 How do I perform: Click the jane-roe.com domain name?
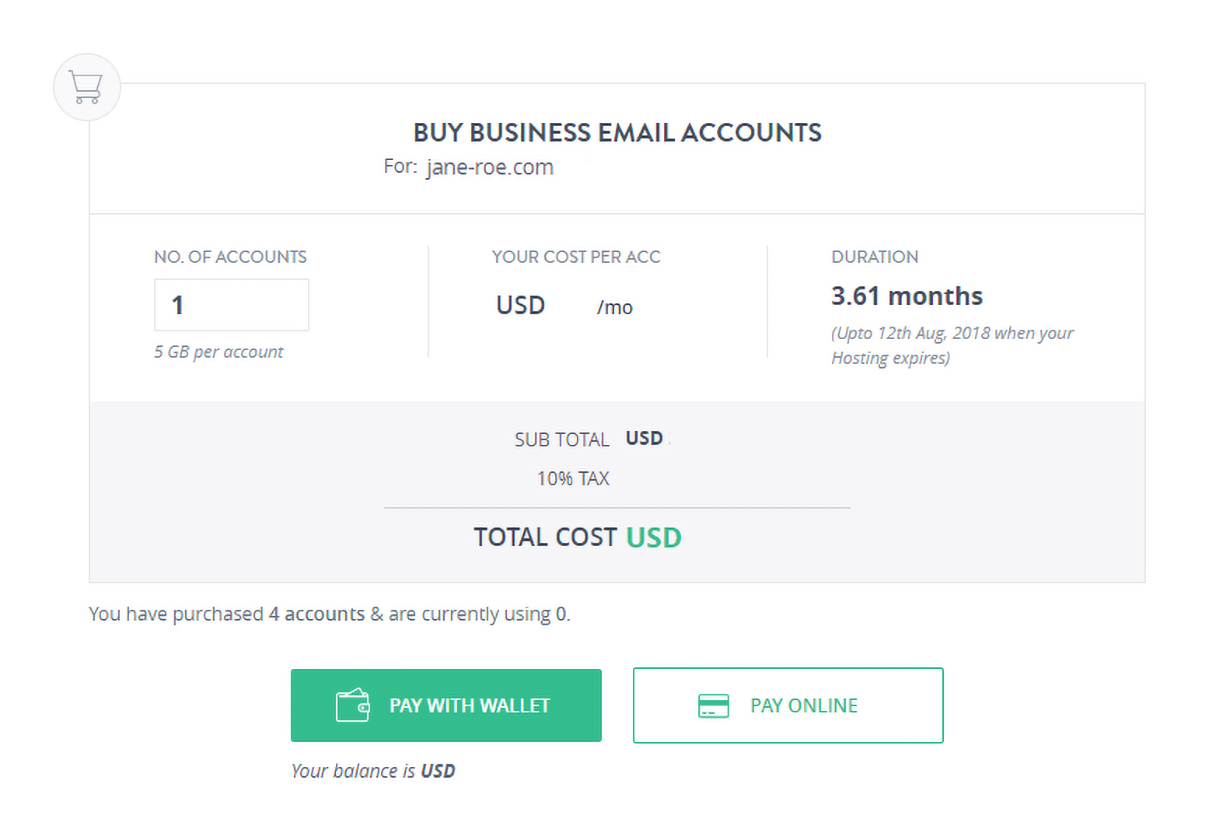(x=489, y=167)
